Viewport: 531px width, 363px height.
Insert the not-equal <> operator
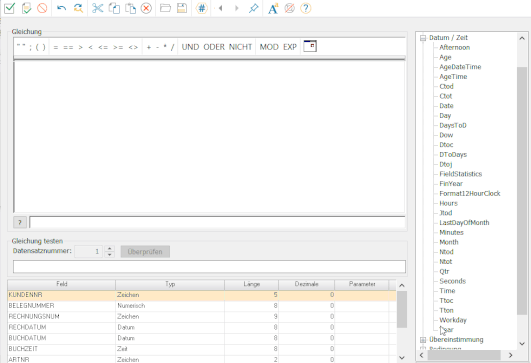coord(133,47)
